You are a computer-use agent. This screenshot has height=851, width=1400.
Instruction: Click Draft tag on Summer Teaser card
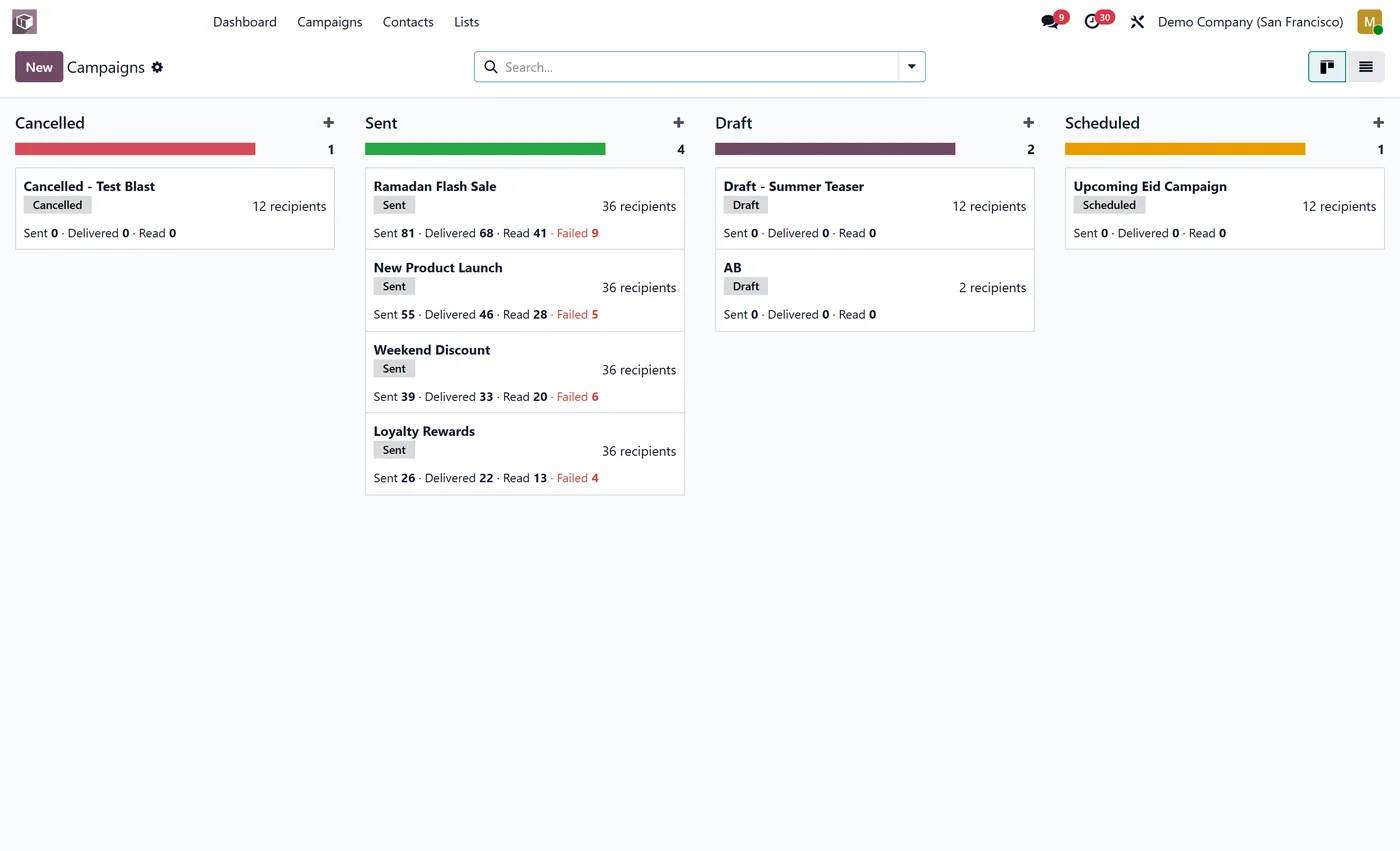click(746, 205)
